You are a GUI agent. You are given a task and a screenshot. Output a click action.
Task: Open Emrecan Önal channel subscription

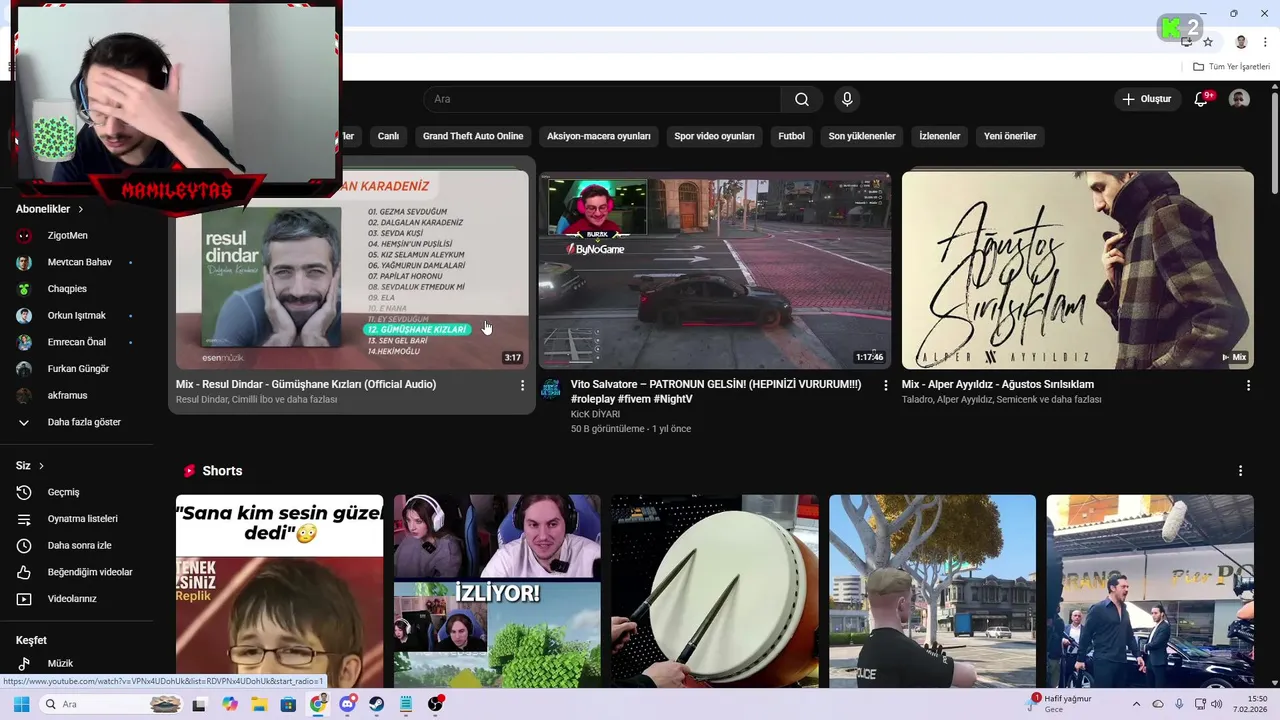76,342
